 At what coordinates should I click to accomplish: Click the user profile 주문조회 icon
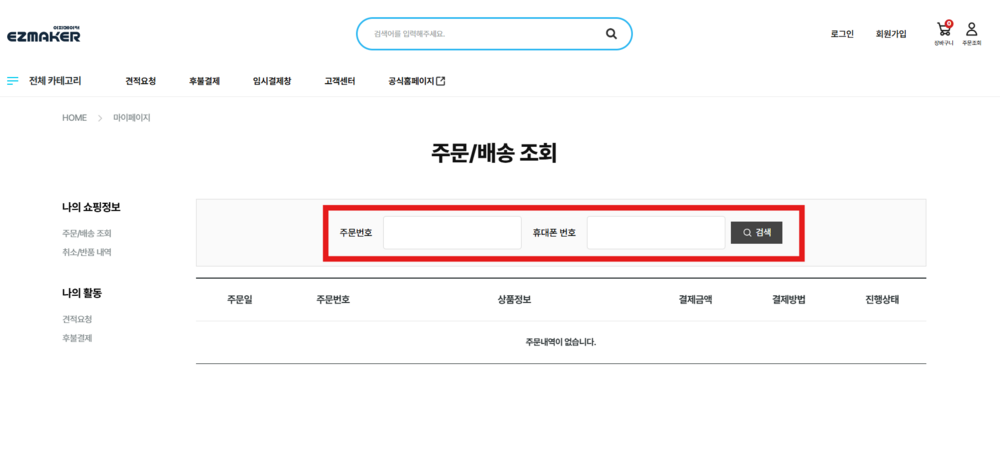[x=971, y=31]
